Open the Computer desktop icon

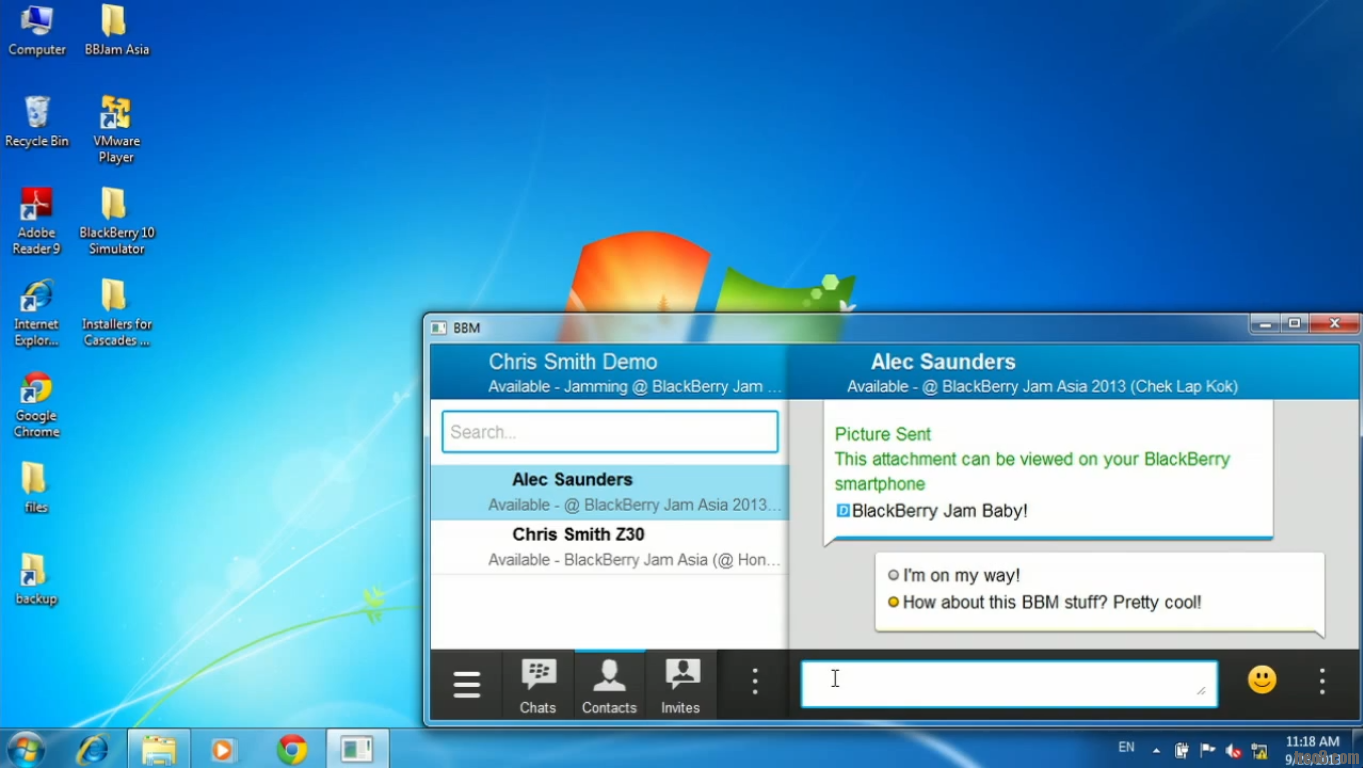37,31
